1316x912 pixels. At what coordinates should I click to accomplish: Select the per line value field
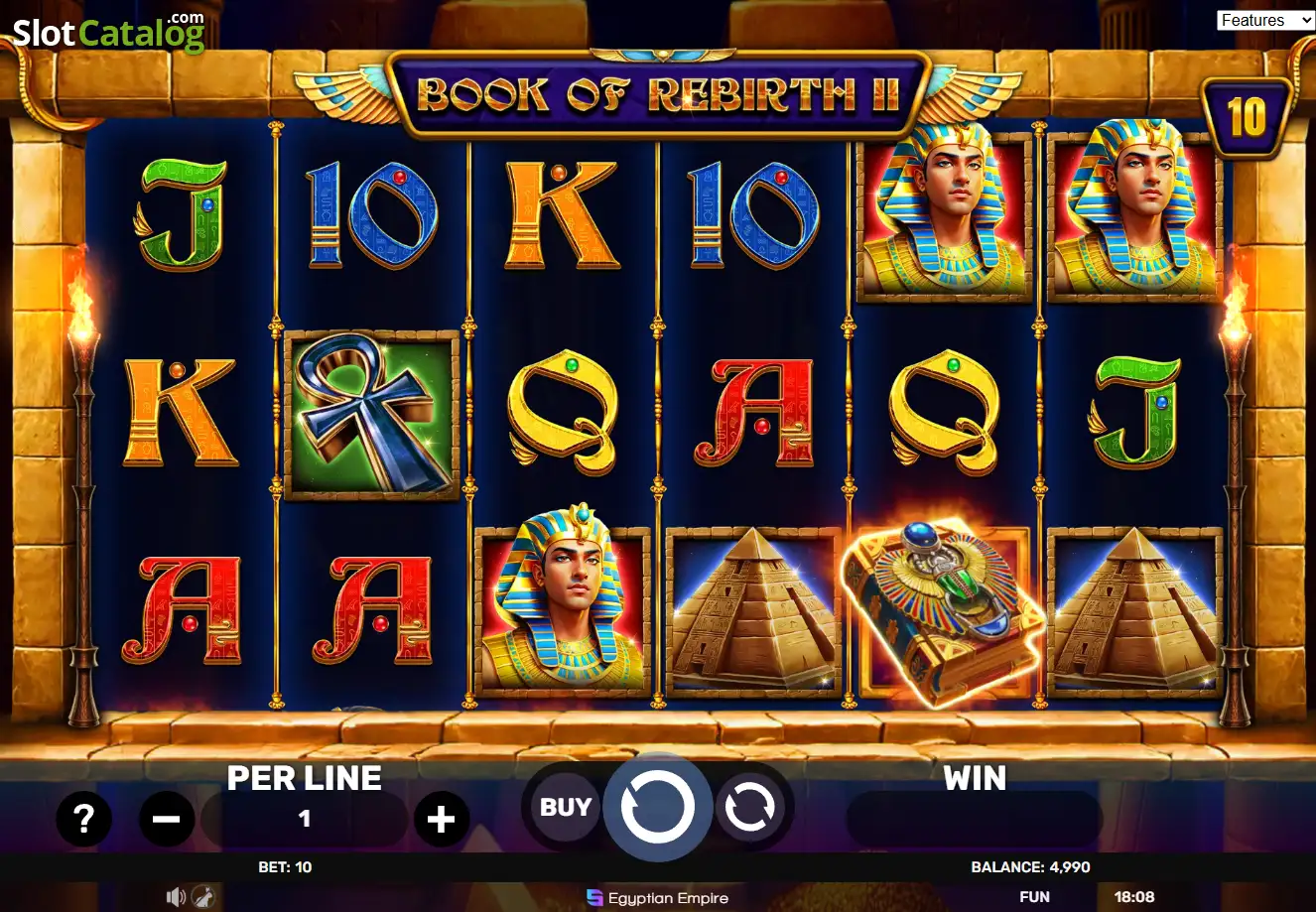[305, 819]
